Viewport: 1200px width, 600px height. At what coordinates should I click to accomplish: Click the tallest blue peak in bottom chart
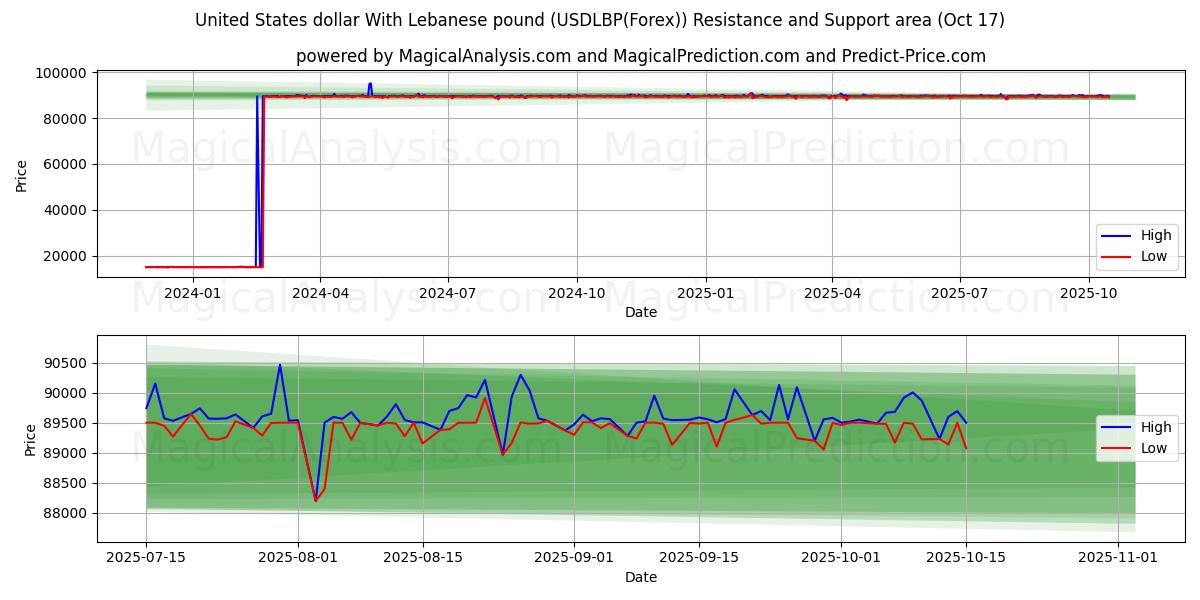tap(280, 365)
